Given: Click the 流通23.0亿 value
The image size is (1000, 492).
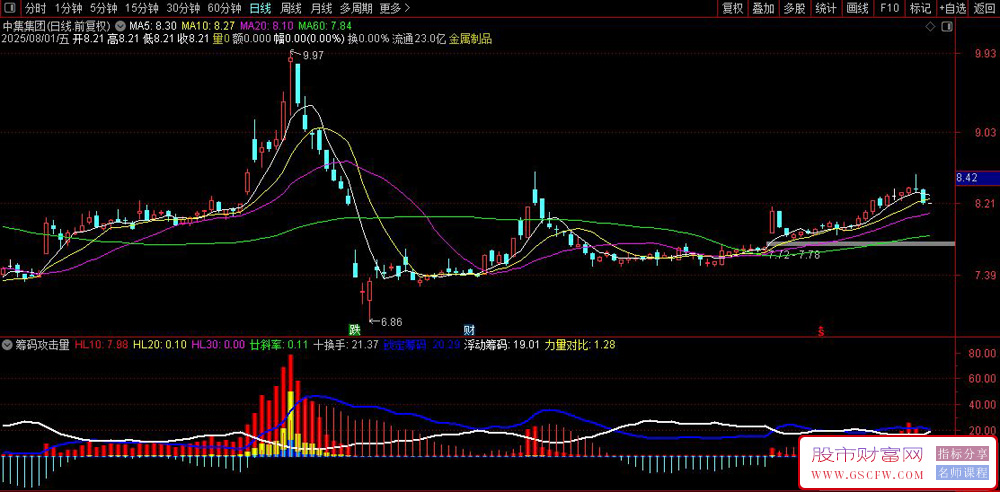Looking at the screenshot, I should tap(419, 39).
